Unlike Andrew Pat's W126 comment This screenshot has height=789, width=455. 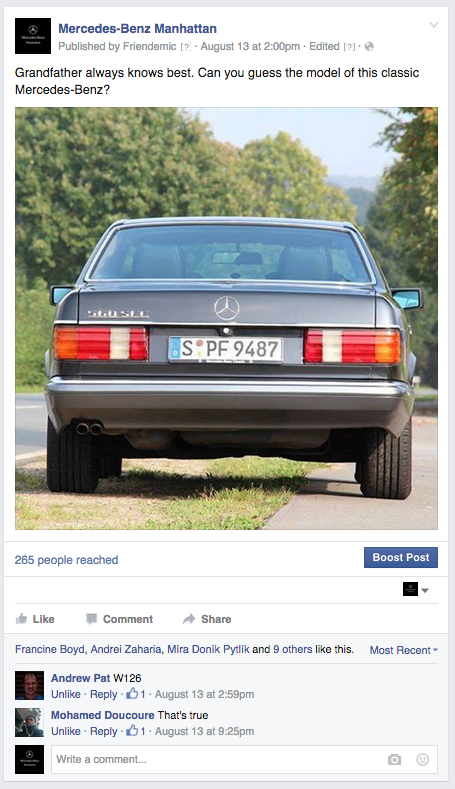(66, 694)
